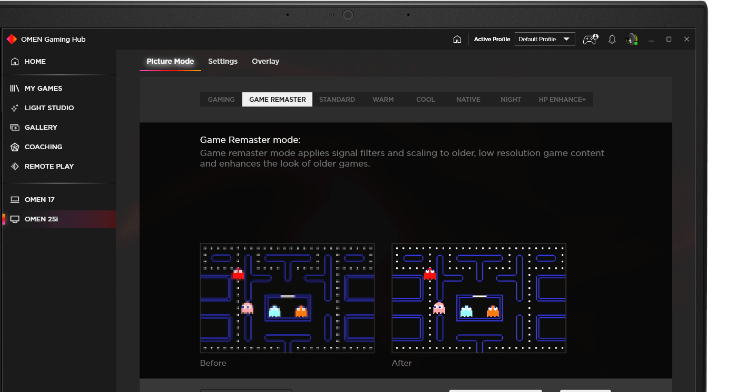The image size is (734, 392).
Task: Click the After Pac-Man preview image
Action: tap(479, 298)
